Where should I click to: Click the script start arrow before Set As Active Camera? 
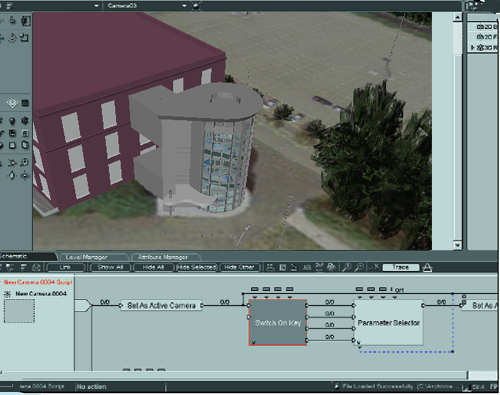pos(83,305)
